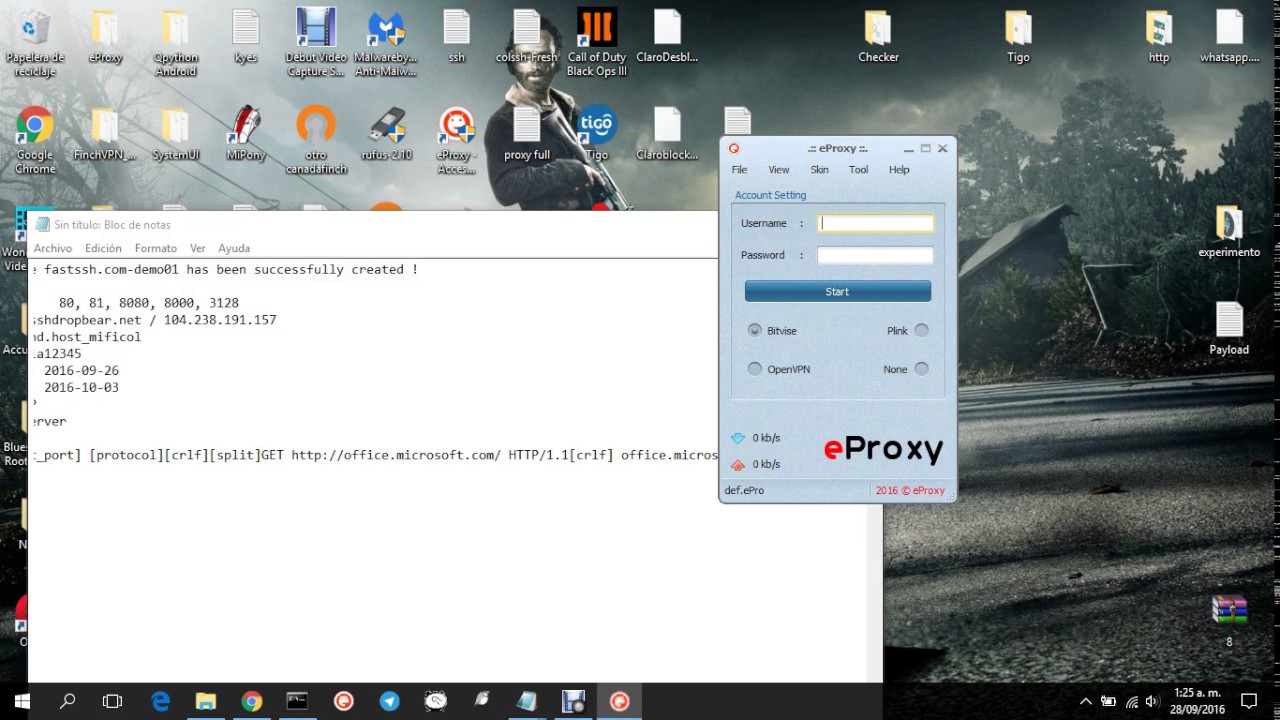Select Bitvise radio option in eProxy

(755, 330)
